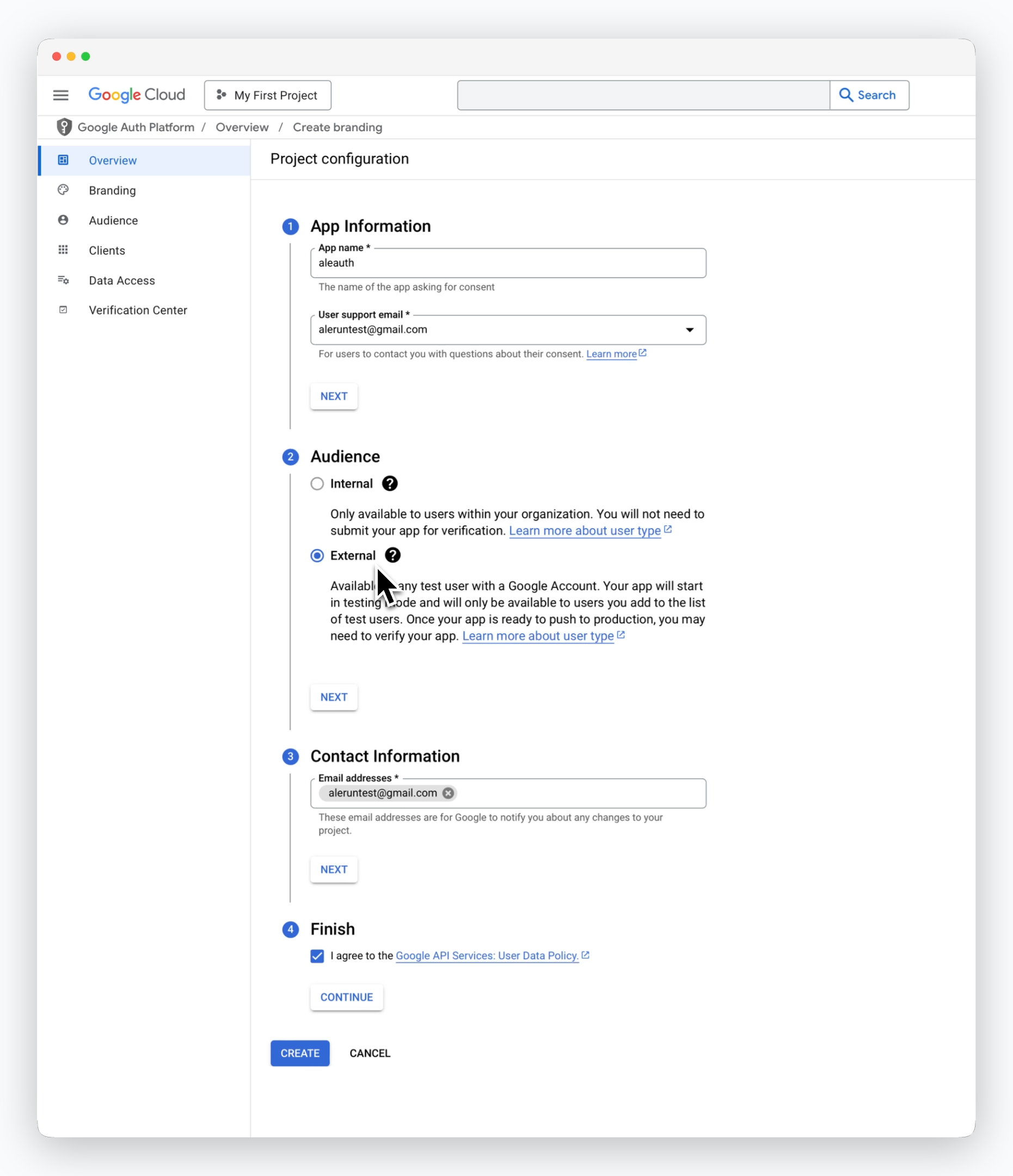Click the Overview sidebar icon
Screen dimensions: 1013x1176
point(63,160)
